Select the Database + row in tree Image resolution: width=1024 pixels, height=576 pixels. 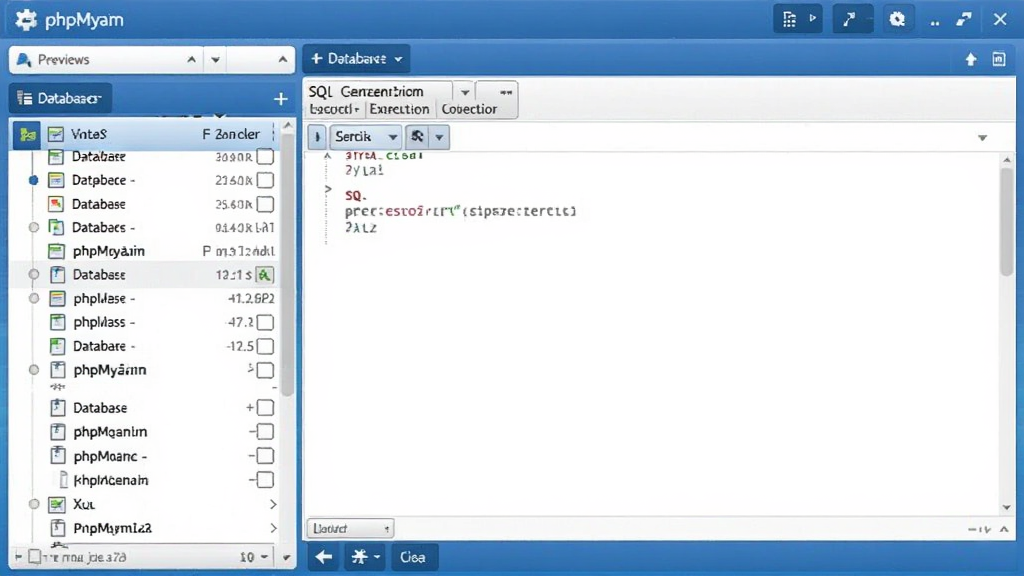point(146,408)
